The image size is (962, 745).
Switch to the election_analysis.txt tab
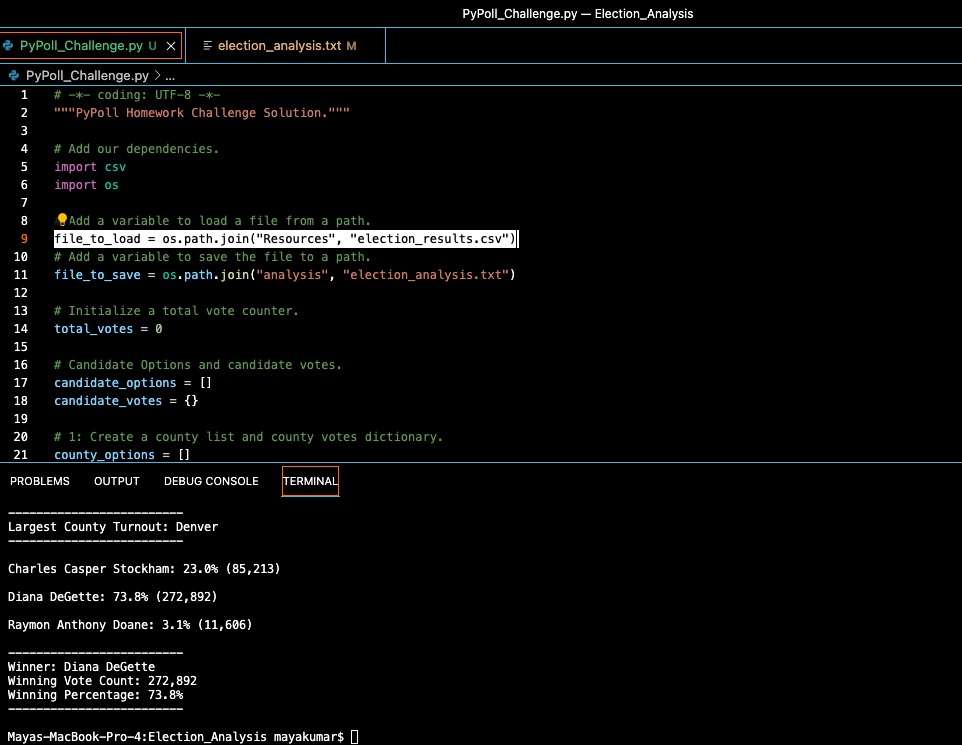(285, 45)
